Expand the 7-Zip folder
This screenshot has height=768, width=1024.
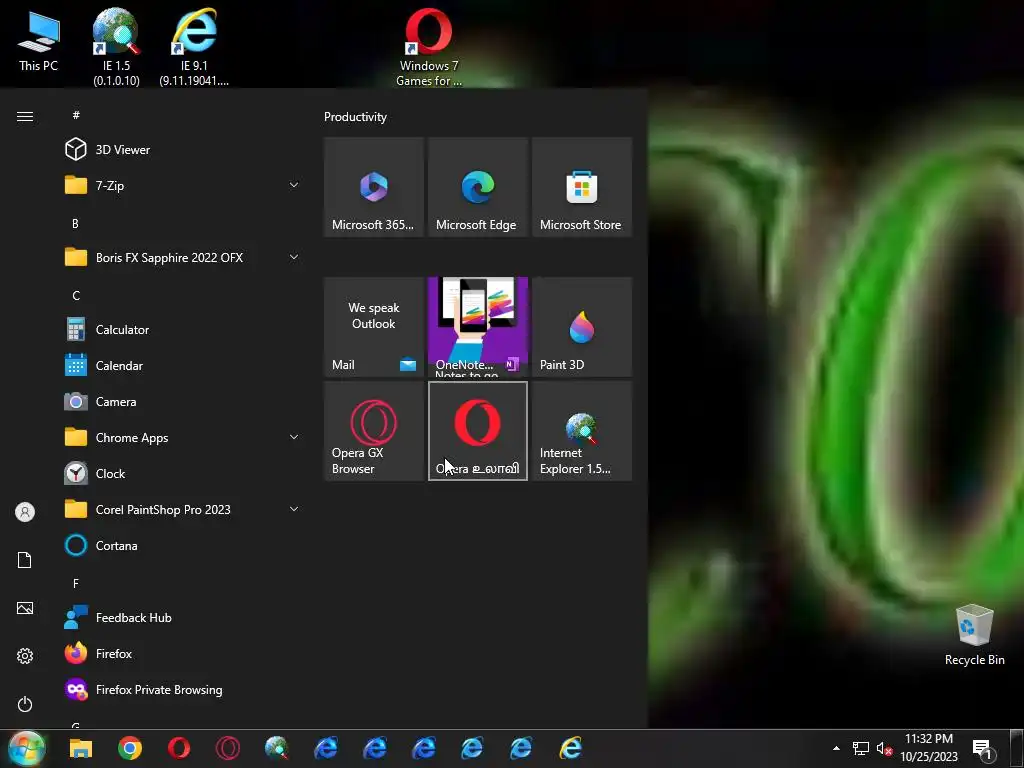(x=183, y=185)
